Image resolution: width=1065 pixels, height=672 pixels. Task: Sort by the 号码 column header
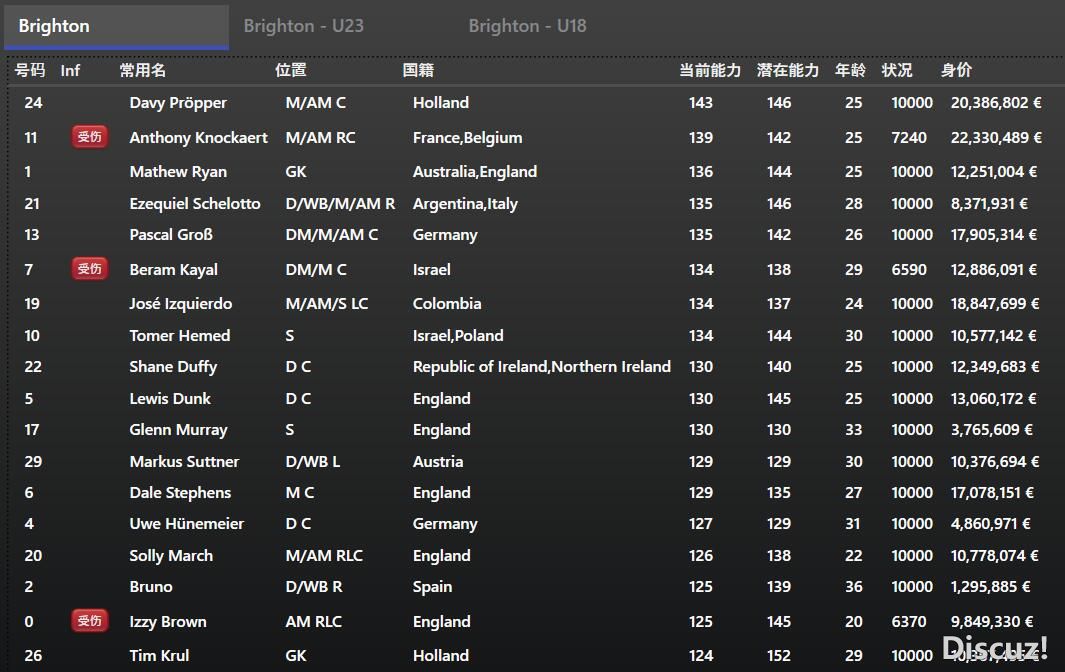[30, 70]
